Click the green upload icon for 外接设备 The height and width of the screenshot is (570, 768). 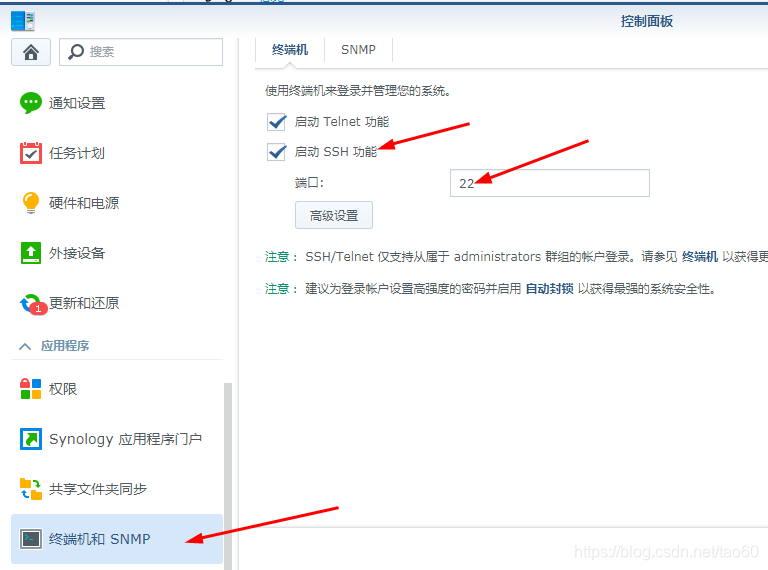pos(31,253)
